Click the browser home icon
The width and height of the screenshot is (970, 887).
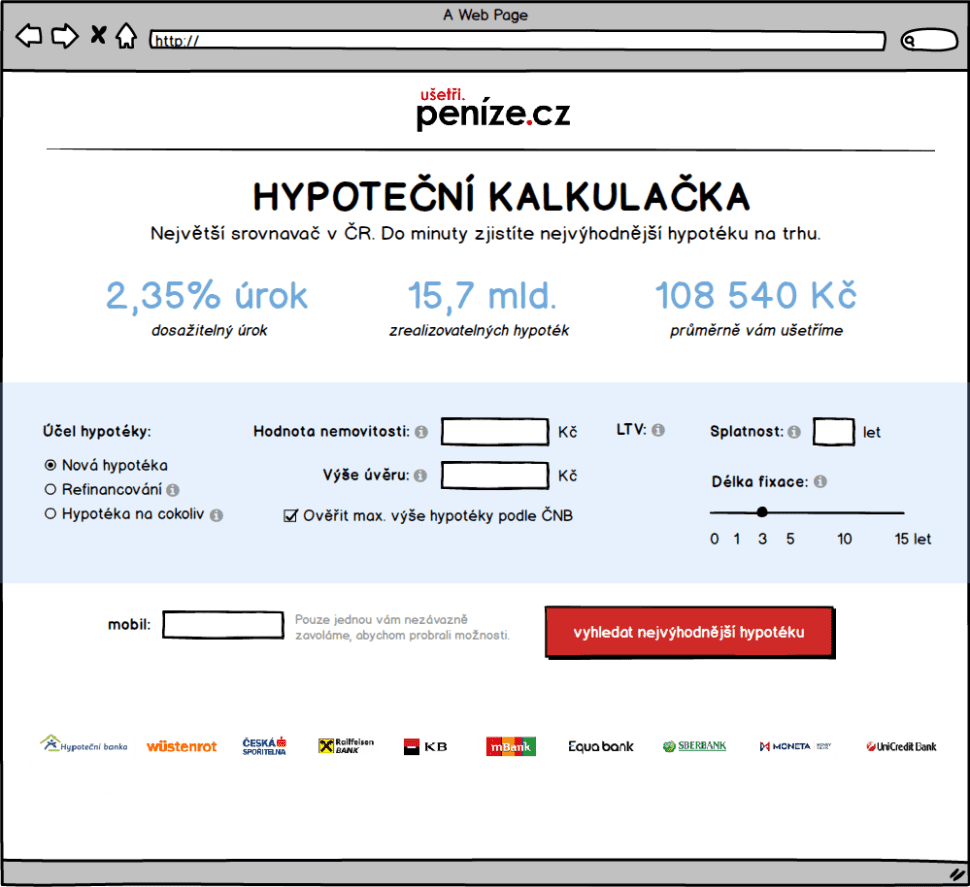click(126, 35)
